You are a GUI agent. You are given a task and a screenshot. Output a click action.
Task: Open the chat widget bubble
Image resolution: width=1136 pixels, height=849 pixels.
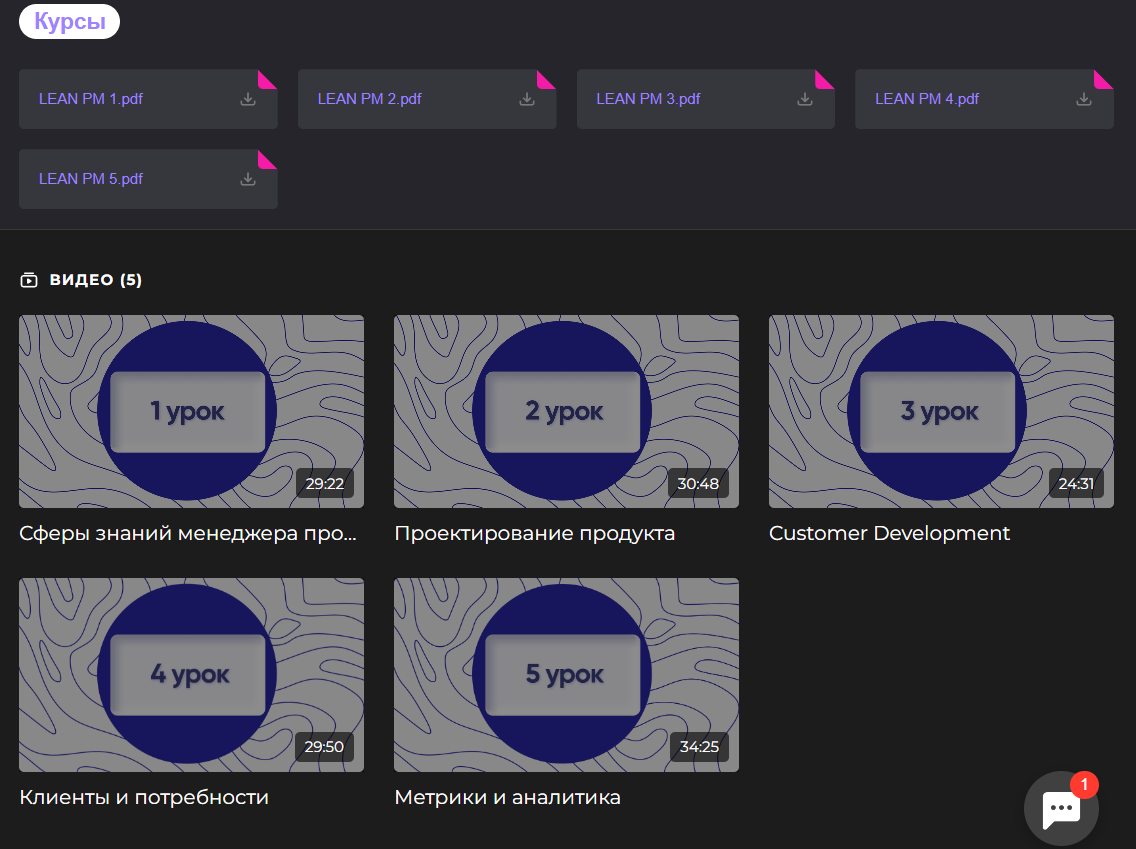(1061, 809)
